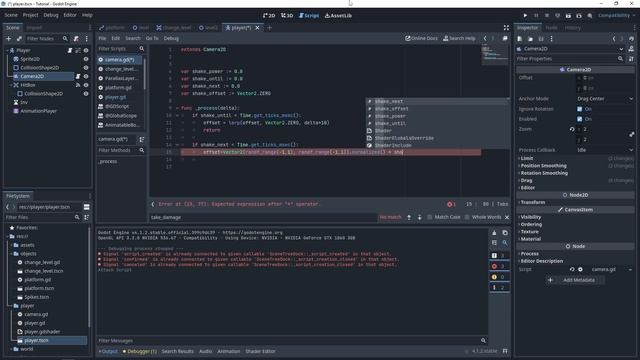640x360 pixels.
Task: Toggle distraction-free mode icon in script editor
Action: click(x=506, y=28)
